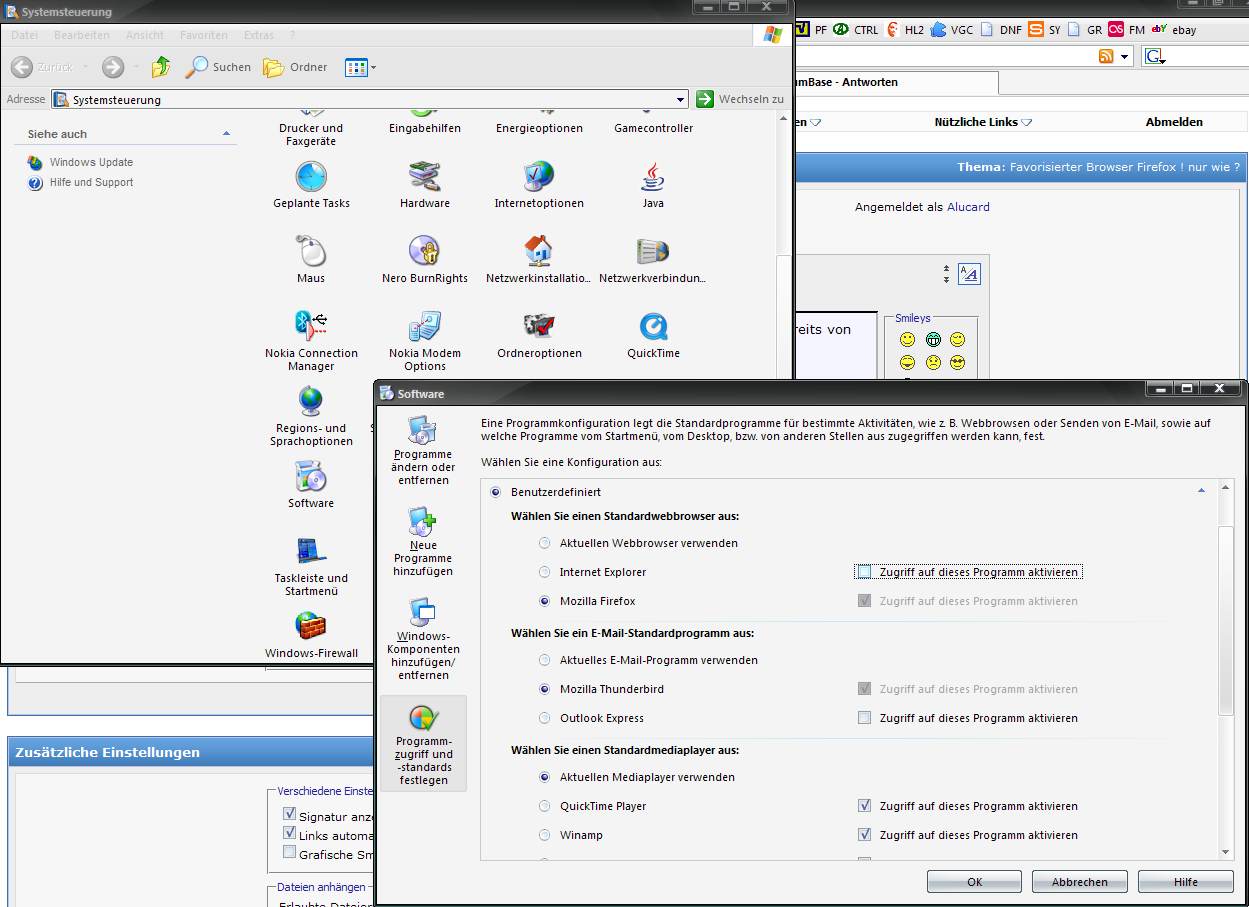Open the Ansicht menu
1249x907 pixels.
pyautogui.click(x=145, y=35)
